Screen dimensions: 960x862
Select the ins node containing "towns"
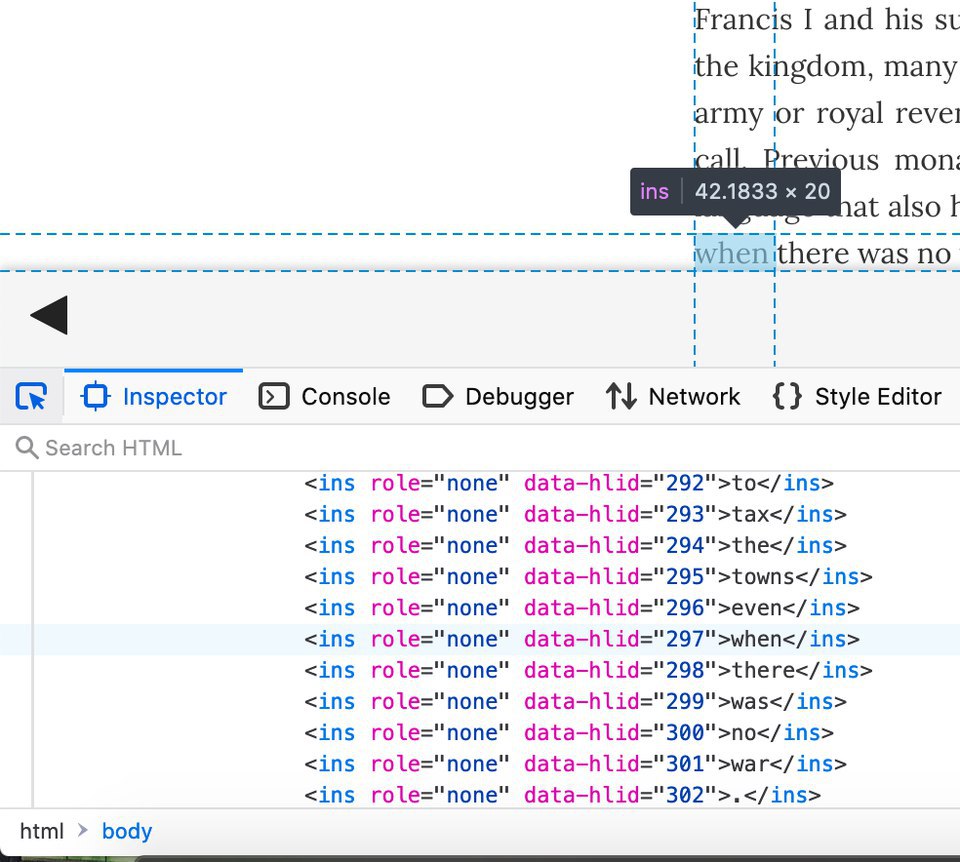click(x=588, y=577)
